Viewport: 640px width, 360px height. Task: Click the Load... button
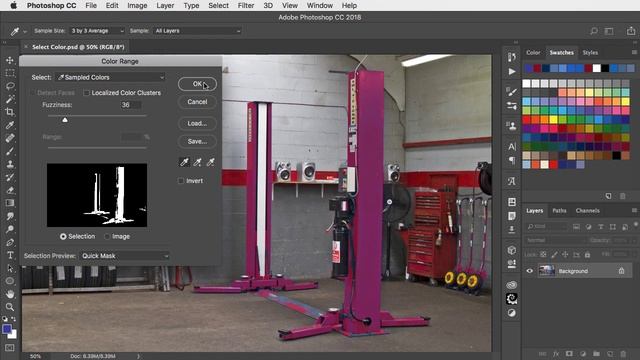point(197,123)
